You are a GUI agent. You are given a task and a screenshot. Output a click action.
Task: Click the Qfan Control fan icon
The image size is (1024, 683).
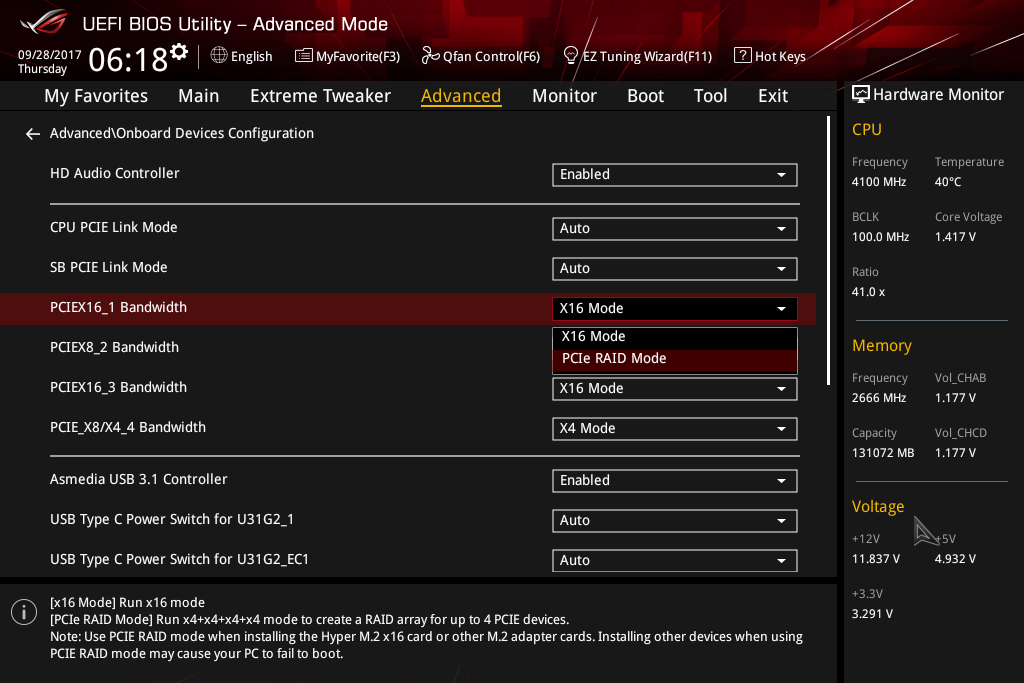tap(430, 56)
